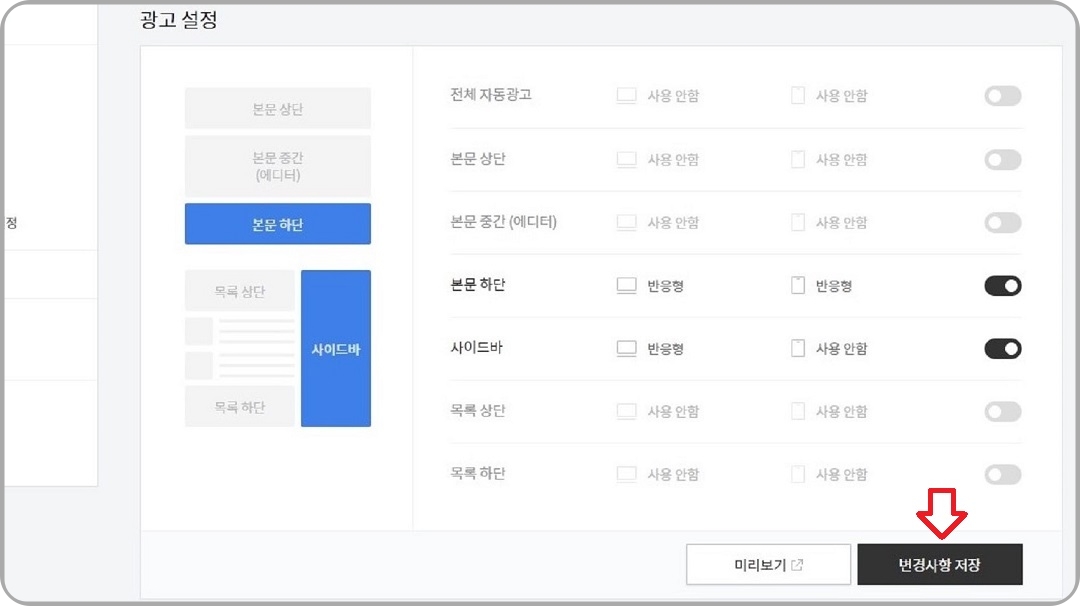Click the highlighted 본문 하단 block in preview
Screen dimensions: 1080x606
point(277,224)
